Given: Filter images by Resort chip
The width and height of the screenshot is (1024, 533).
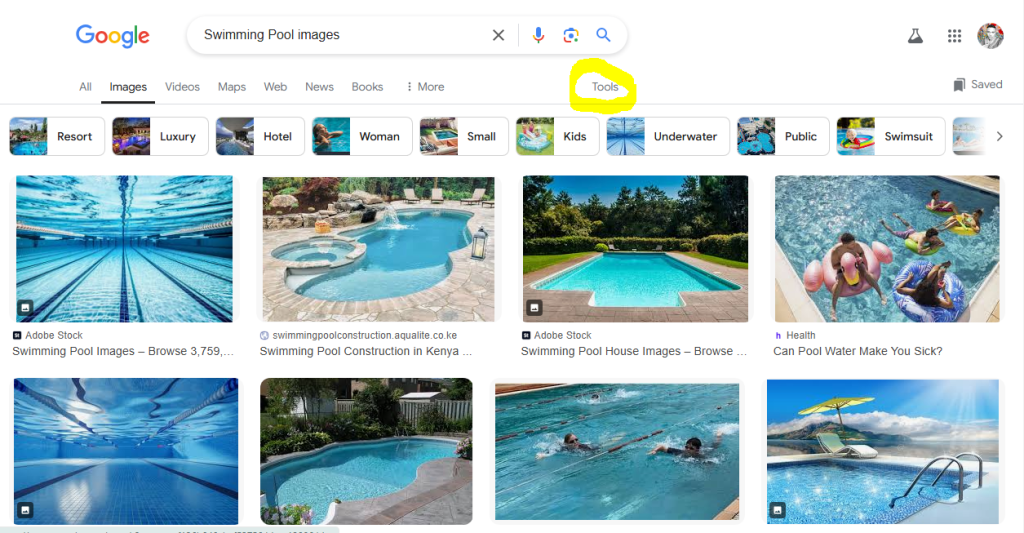Looking at the screenshot, I should pos(56,136).
